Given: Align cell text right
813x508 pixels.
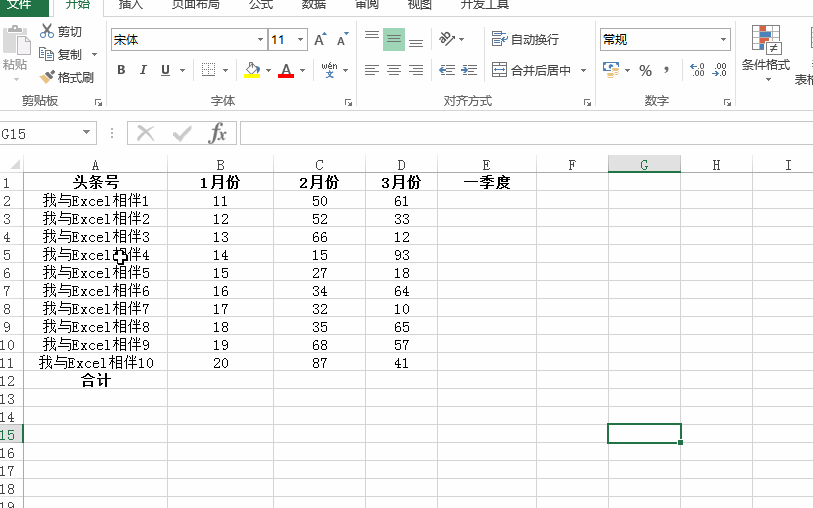Looking at the screenshot, I should 416,69.
